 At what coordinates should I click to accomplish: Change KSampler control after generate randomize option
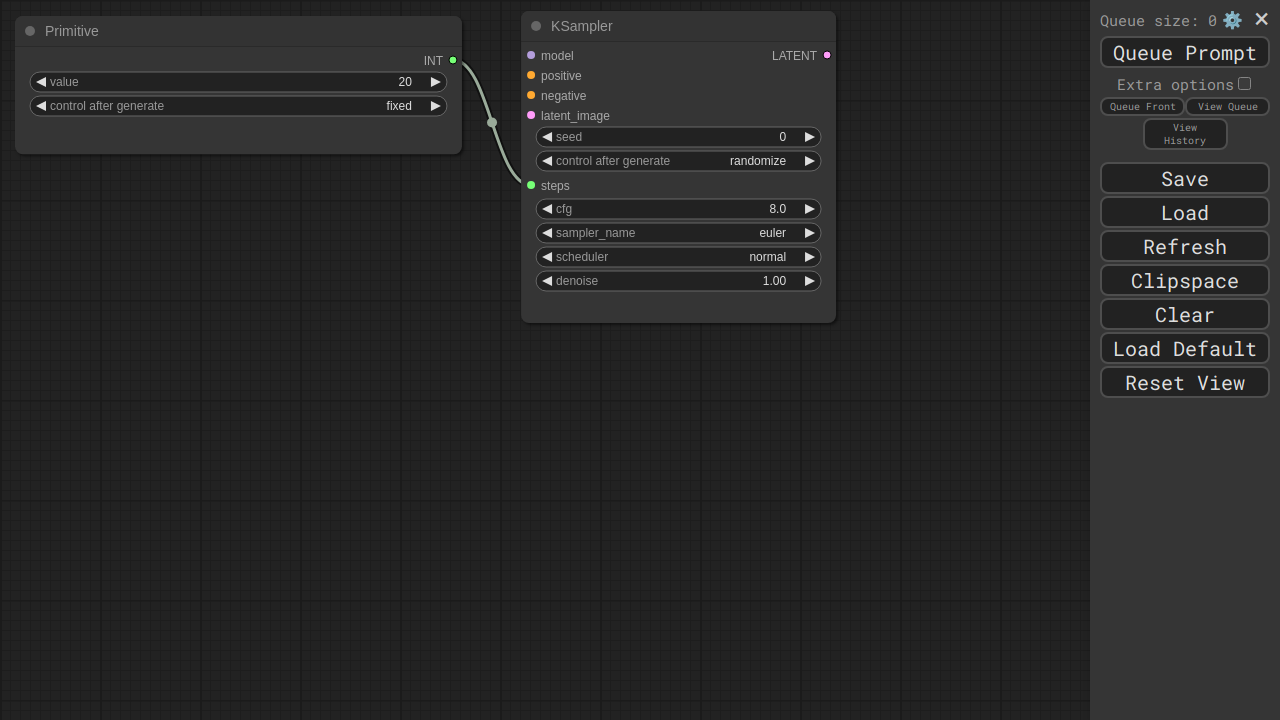coord(678,161)
